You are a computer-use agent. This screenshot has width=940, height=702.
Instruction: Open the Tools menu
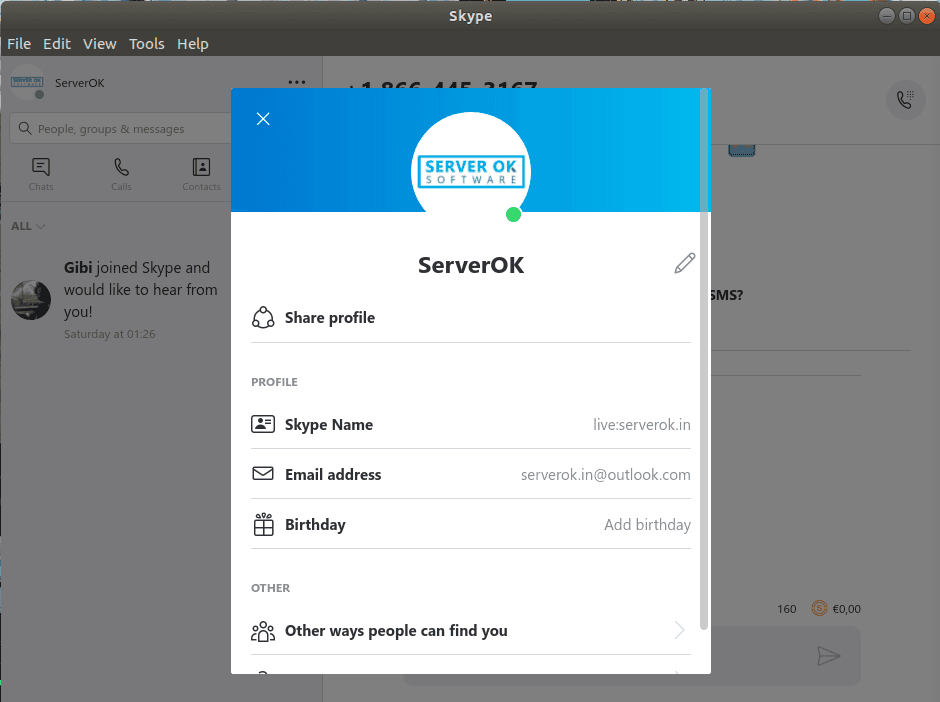[147, 43]
